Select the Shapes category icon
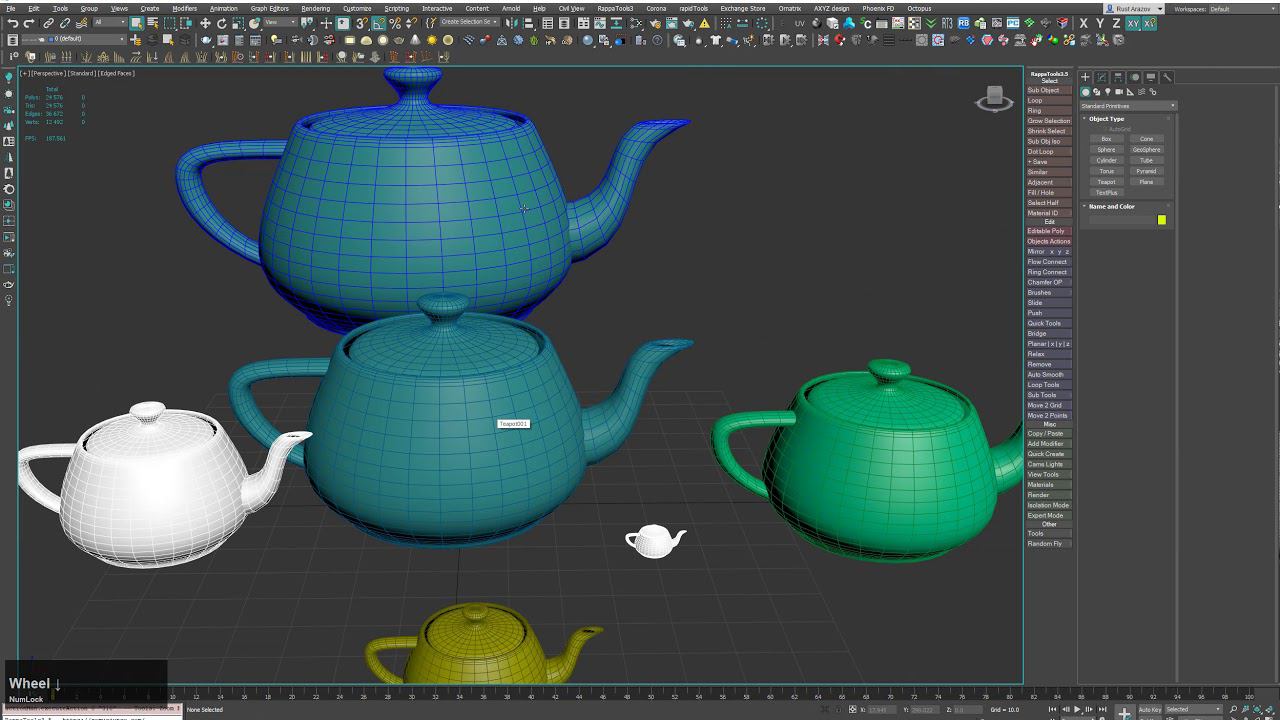The height and width of the screenshot is (720, 1280). coord(1097,92)
